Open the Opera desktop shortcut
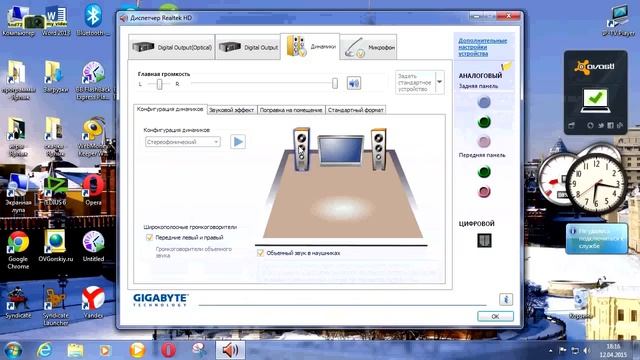 click(x=93, y=190)
